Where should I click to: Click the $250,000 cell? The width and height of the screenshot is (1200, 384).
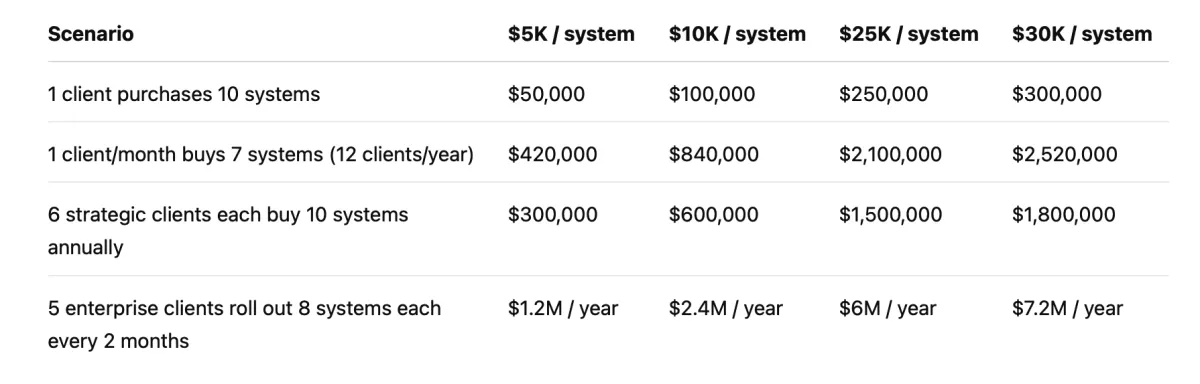[x=884, y=95]
